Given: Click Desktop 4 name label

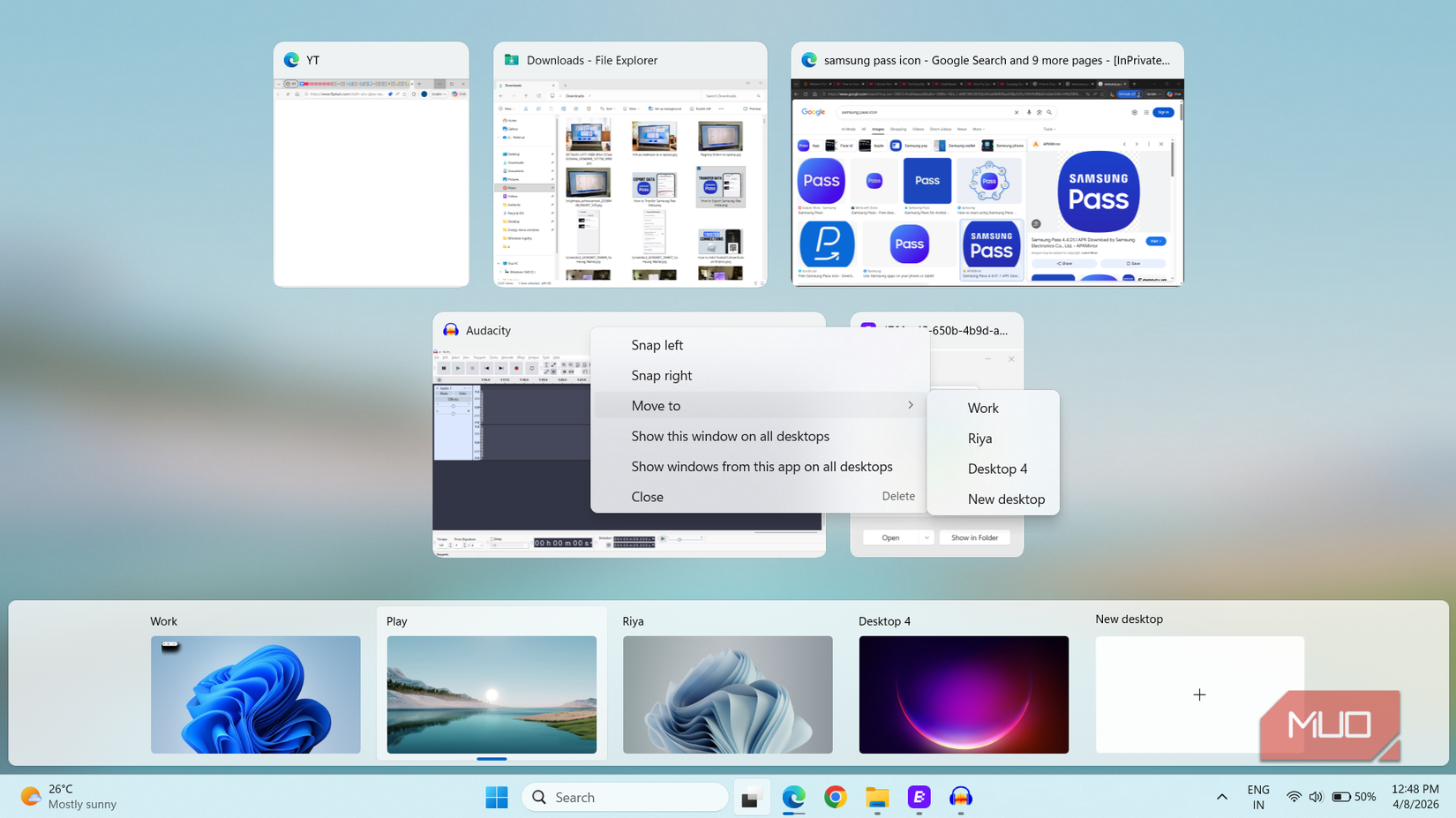Looking at the screenshot, I should coord(884,621).
